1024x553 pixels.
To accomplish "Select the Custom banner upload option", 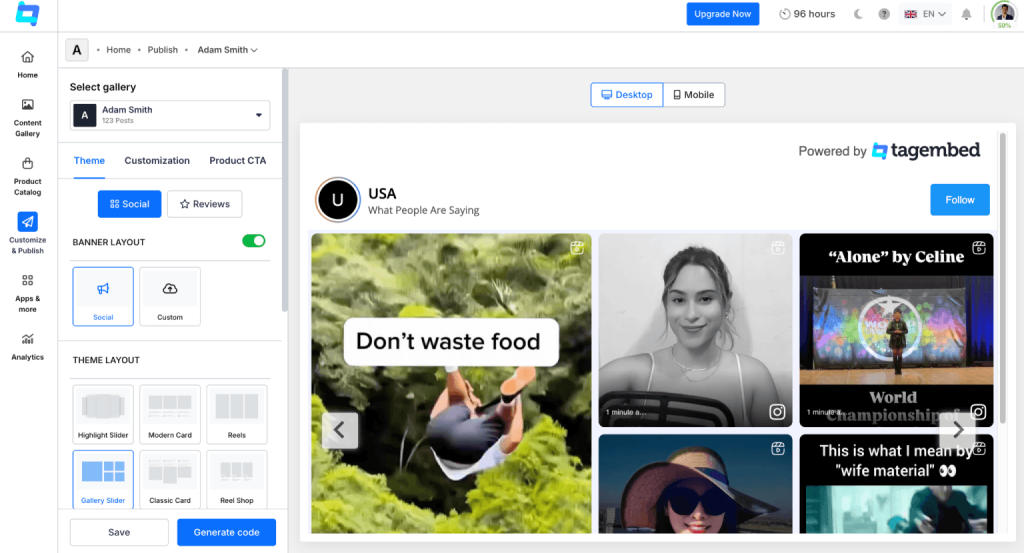I will click(170, 296).
